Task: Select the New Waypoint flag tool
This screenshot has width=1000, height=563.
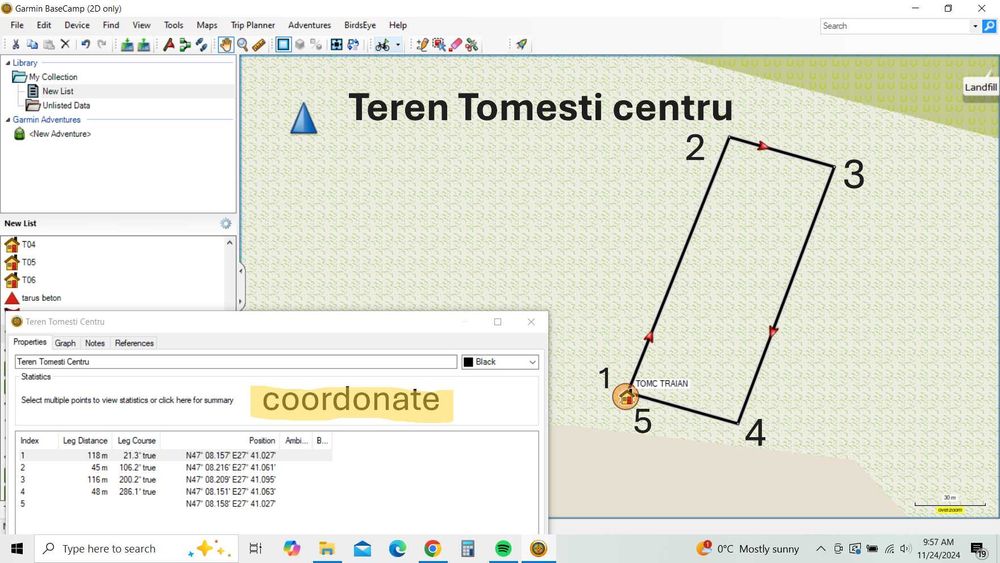Action: click(x=168, y=45)
